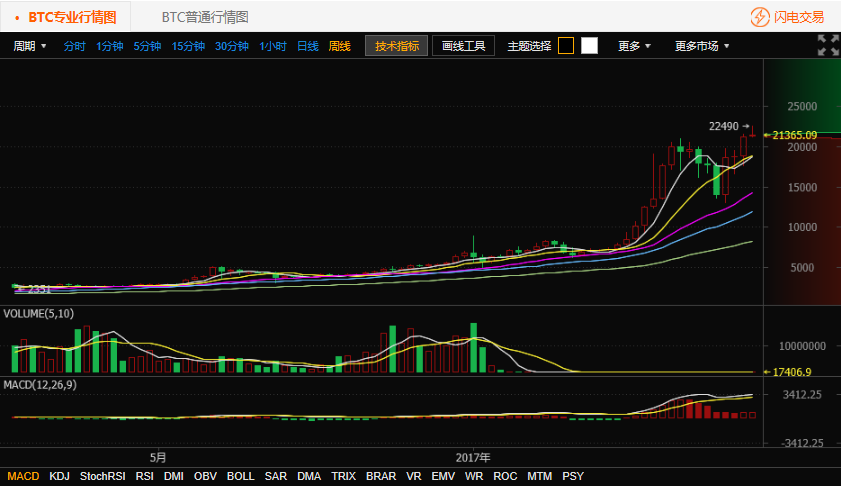
Task: Switch to the KDJ indicator
Action: pyautogui.click(x=60, y=476)
